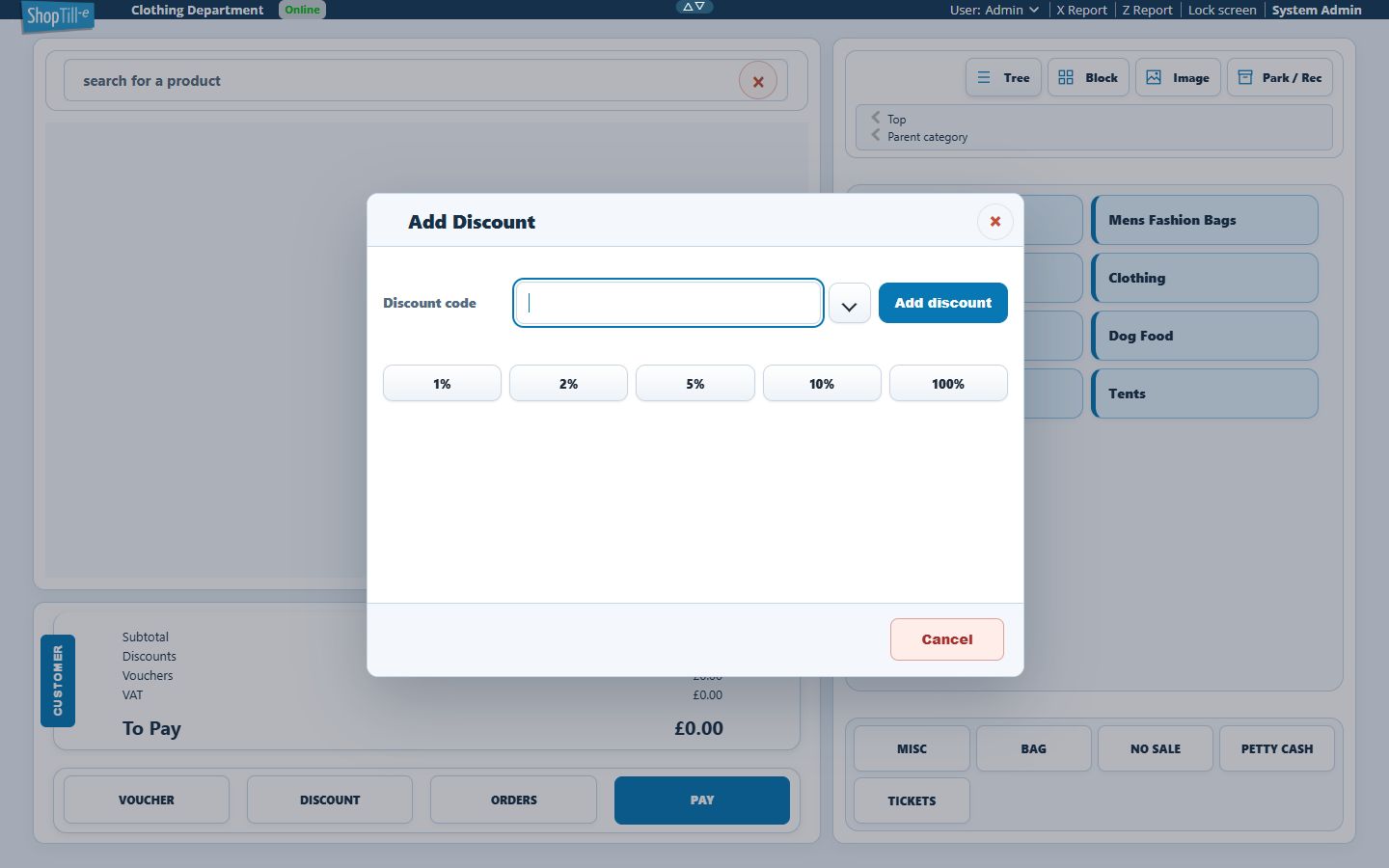Click the Online status badge
1389x868 pixels.
pos(302,10)
